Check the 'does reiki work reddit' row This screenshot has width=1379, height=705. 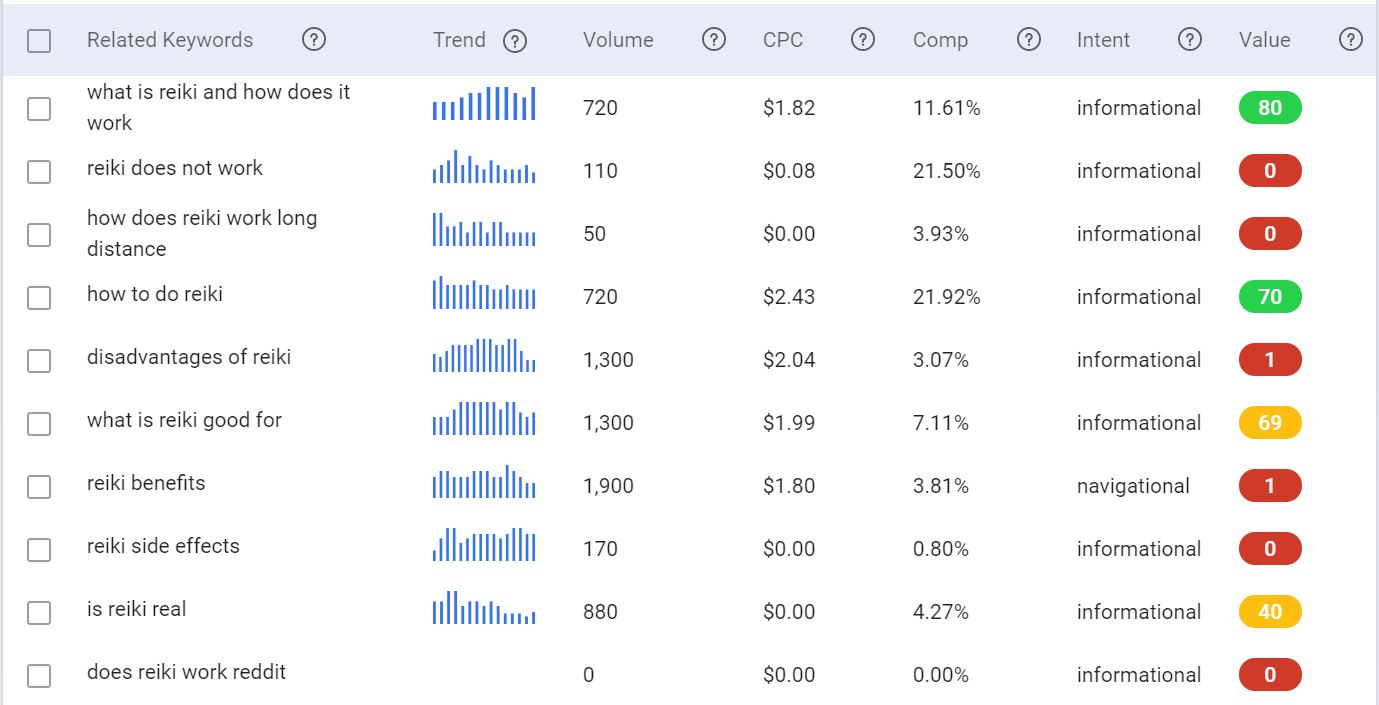click(x=39, y=675)
